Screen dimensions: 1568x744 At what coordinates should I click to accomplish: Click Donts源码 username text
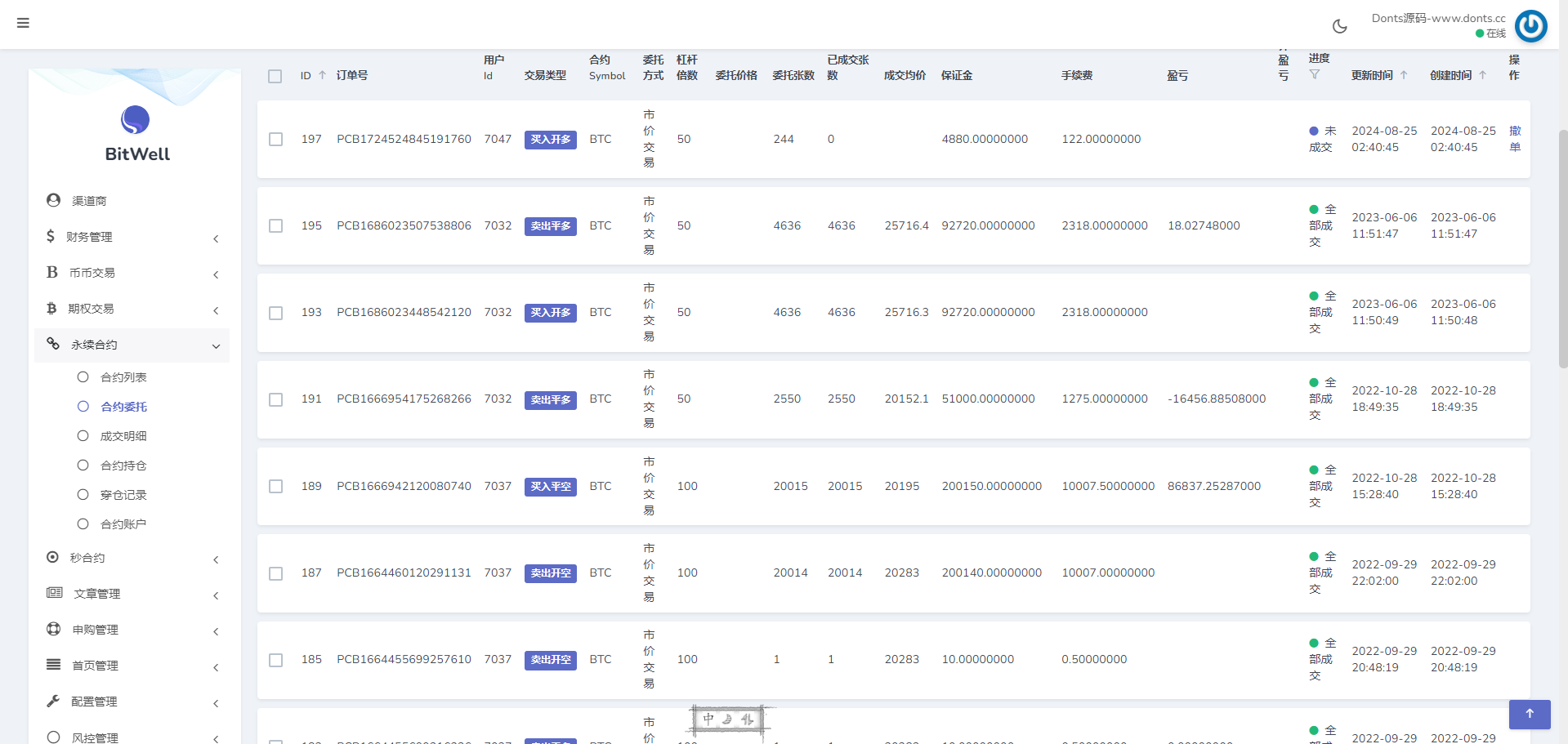pyautogui.click(x=1438, y=18)
